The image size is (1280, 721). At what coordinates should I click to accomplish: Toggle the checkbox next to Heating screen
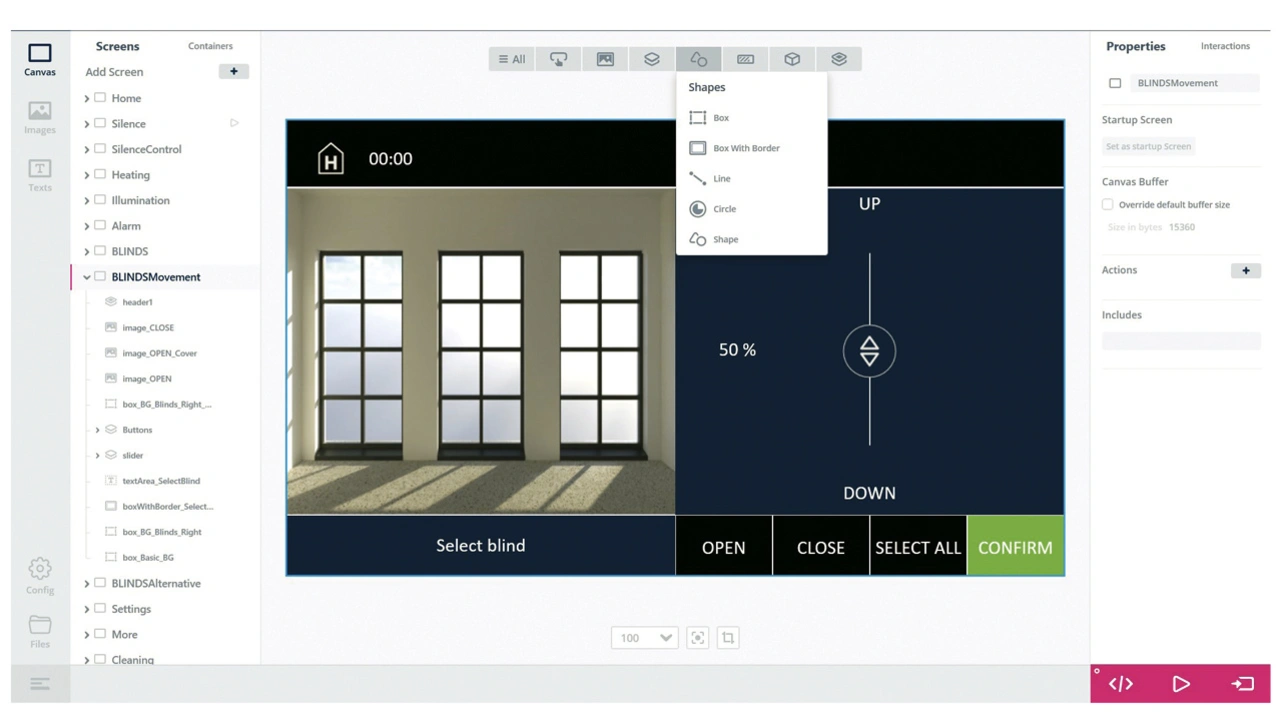tap(100, 175)
